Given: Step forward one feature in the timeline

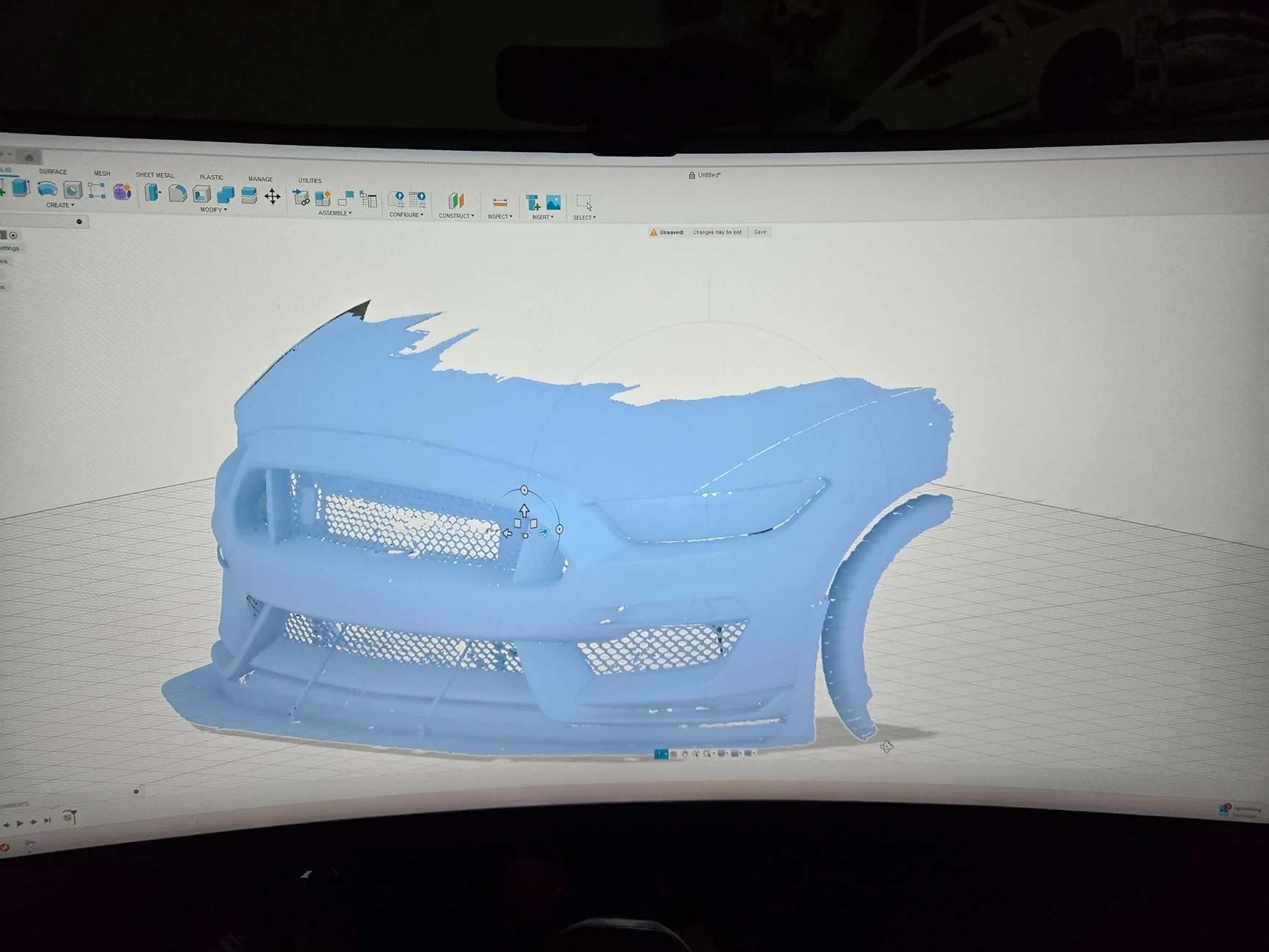Looking at the screenshot, I should (34, 822).
